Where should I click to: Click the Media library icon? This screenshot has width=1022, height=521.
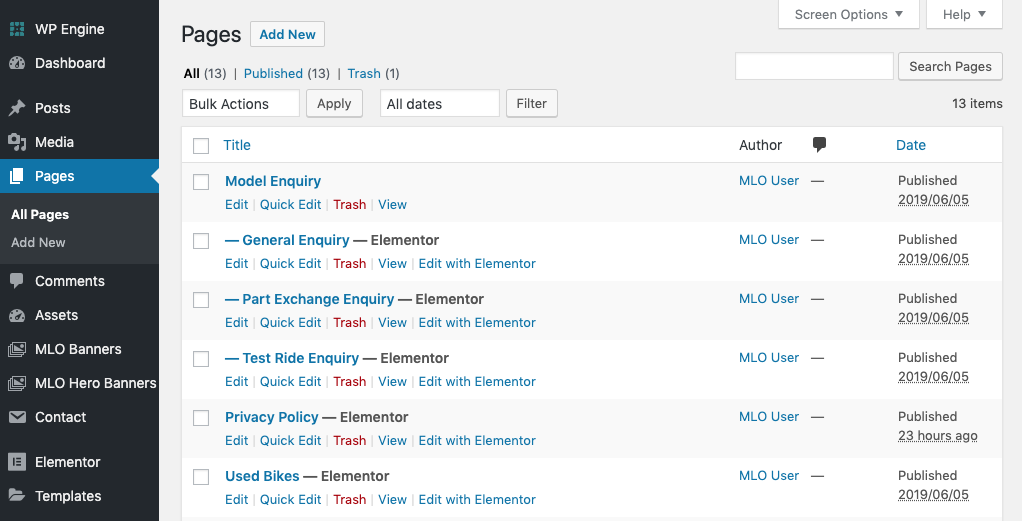pos(17,142)
